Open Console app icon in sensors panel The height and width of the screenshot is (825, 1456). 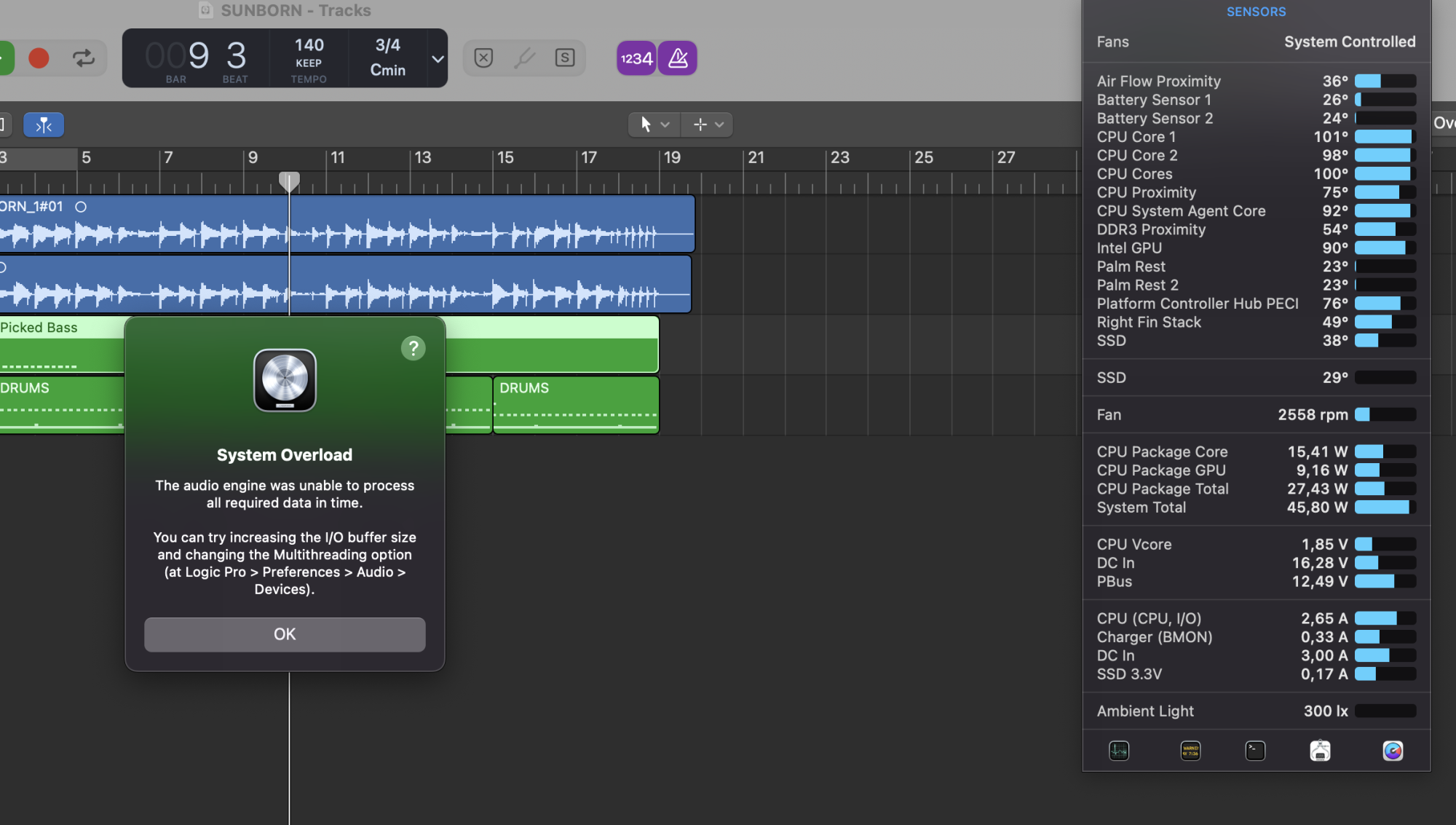pyautogui.click(x=1190, y=751)
